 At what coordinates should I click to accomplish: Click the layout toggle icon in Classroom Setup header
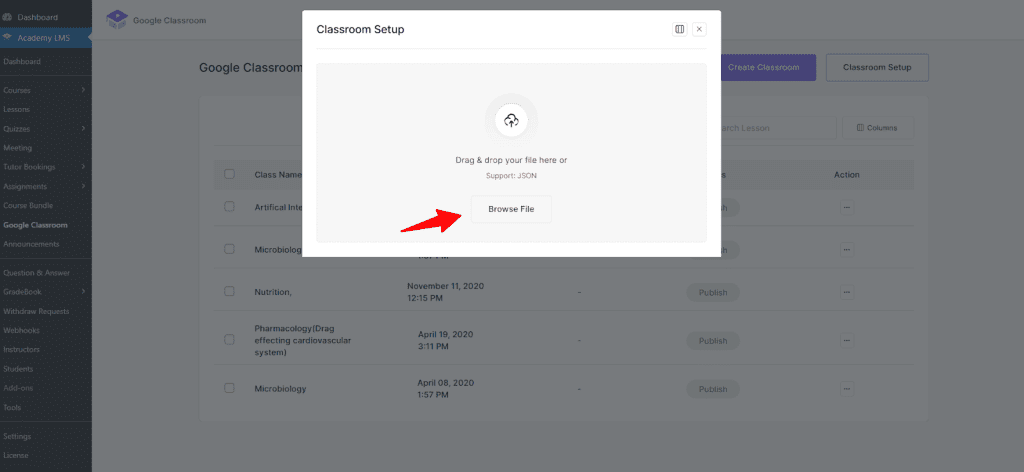680,29
